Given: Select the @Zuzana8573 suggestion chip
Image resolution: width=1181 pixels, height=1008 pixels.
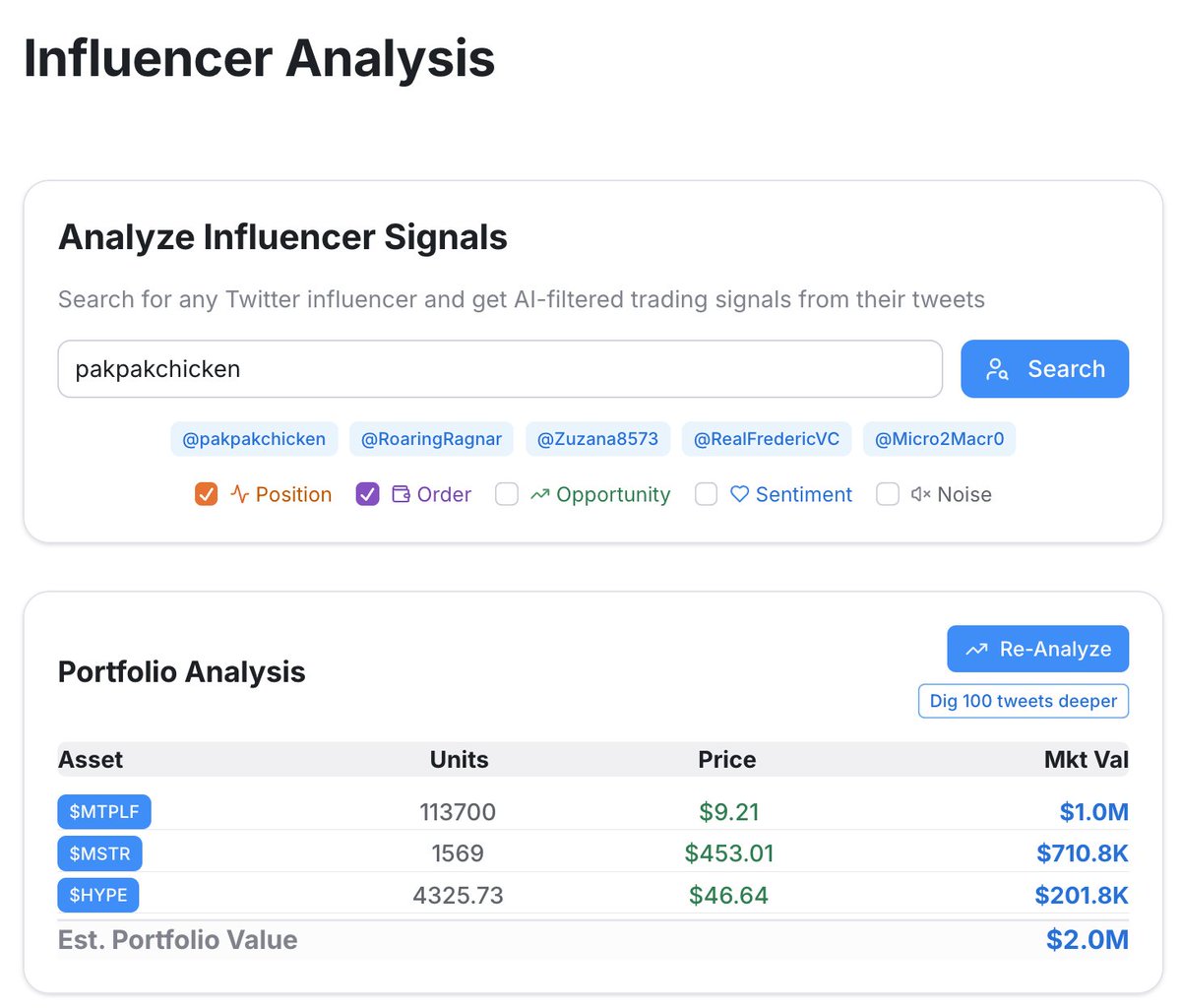Looking at the screenshot, I should [x=597, y=439].
